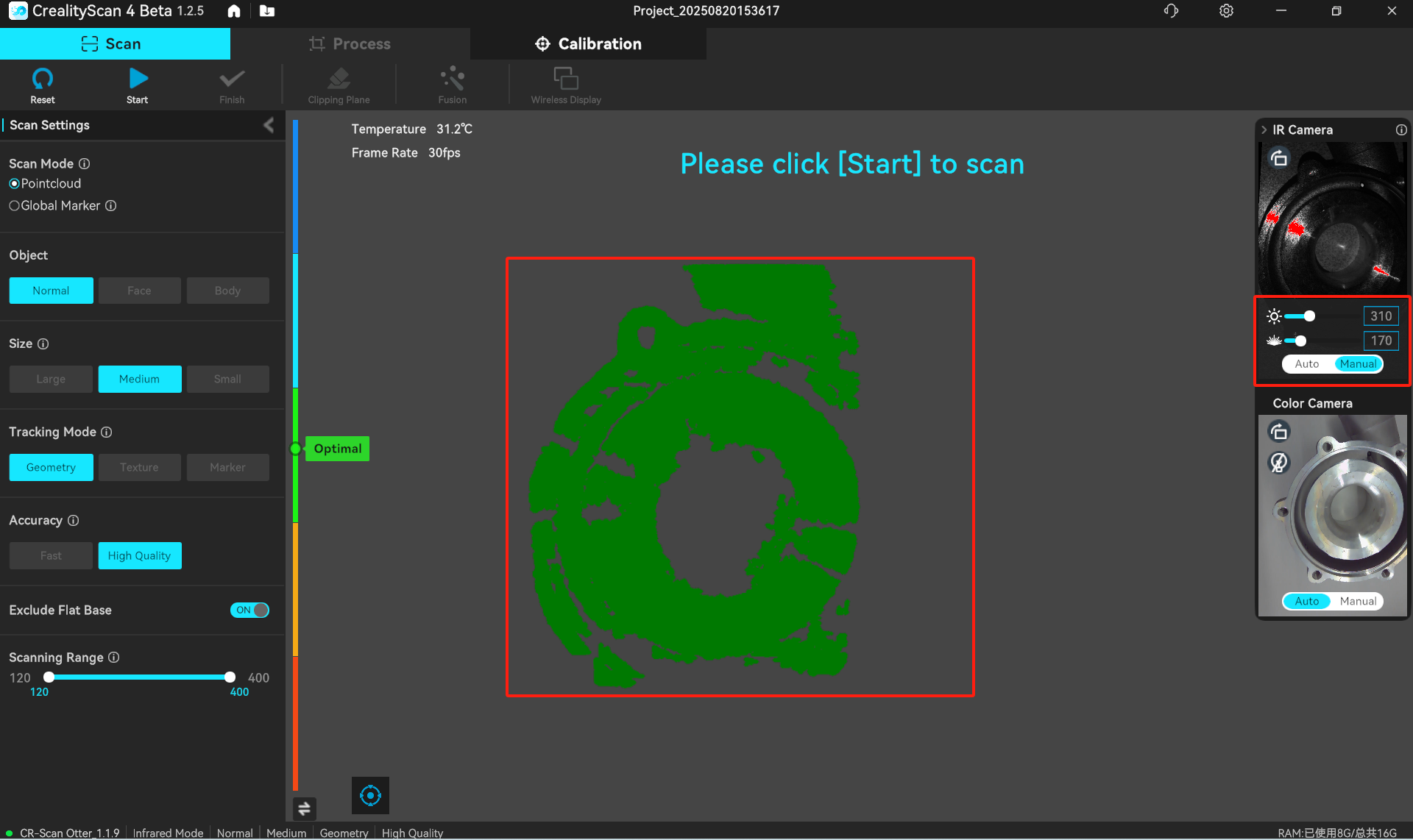The height and width of the screenshot is (840, 1413).
Task: Click the IR brightness slider handle
Action: coord(1309,316)
